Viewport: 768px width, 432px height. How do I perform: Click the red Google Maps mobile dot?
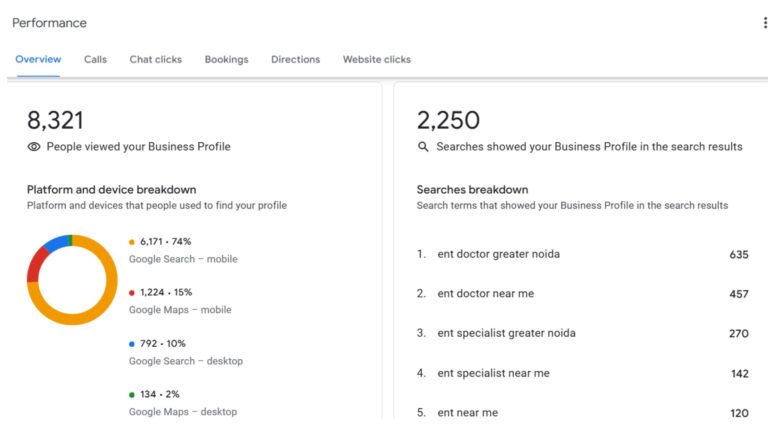tap(132, 293)
